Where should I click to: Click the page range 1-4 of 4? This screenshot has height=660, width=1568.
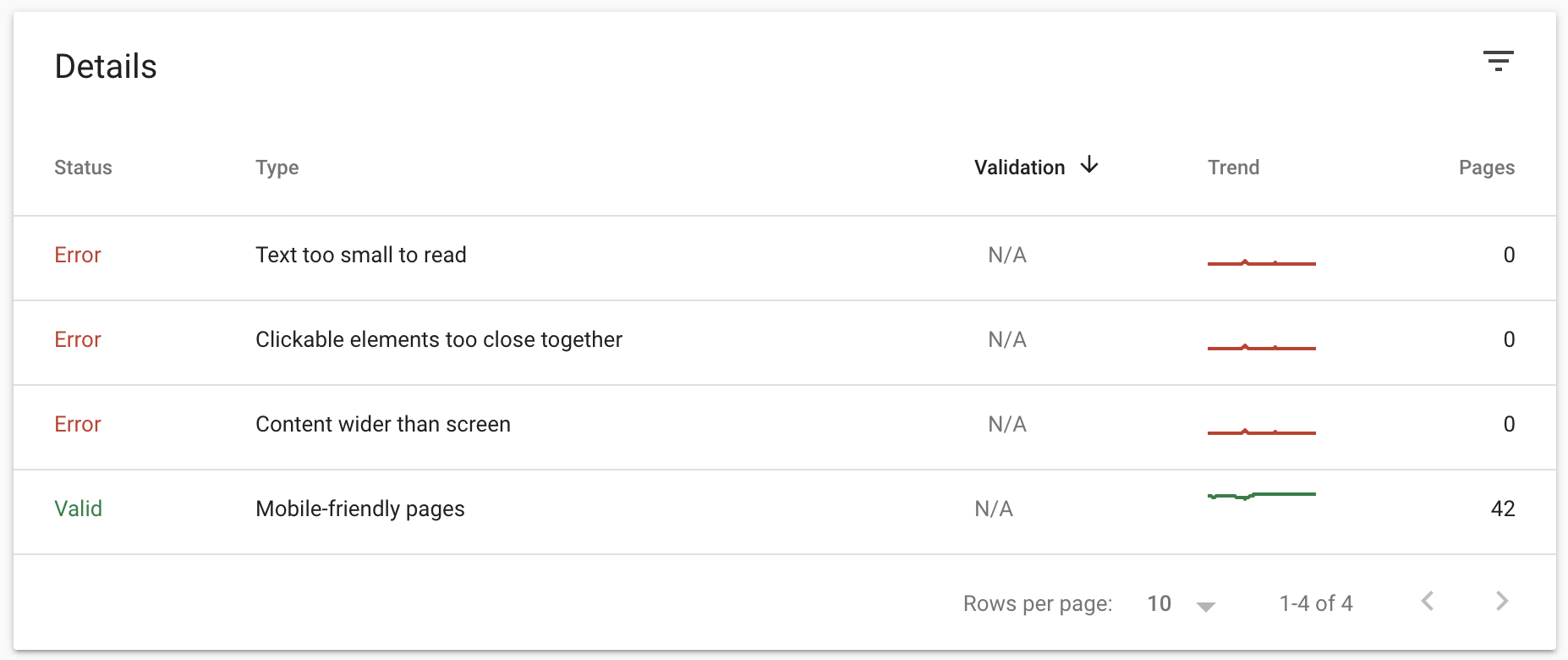[1315, 603]
